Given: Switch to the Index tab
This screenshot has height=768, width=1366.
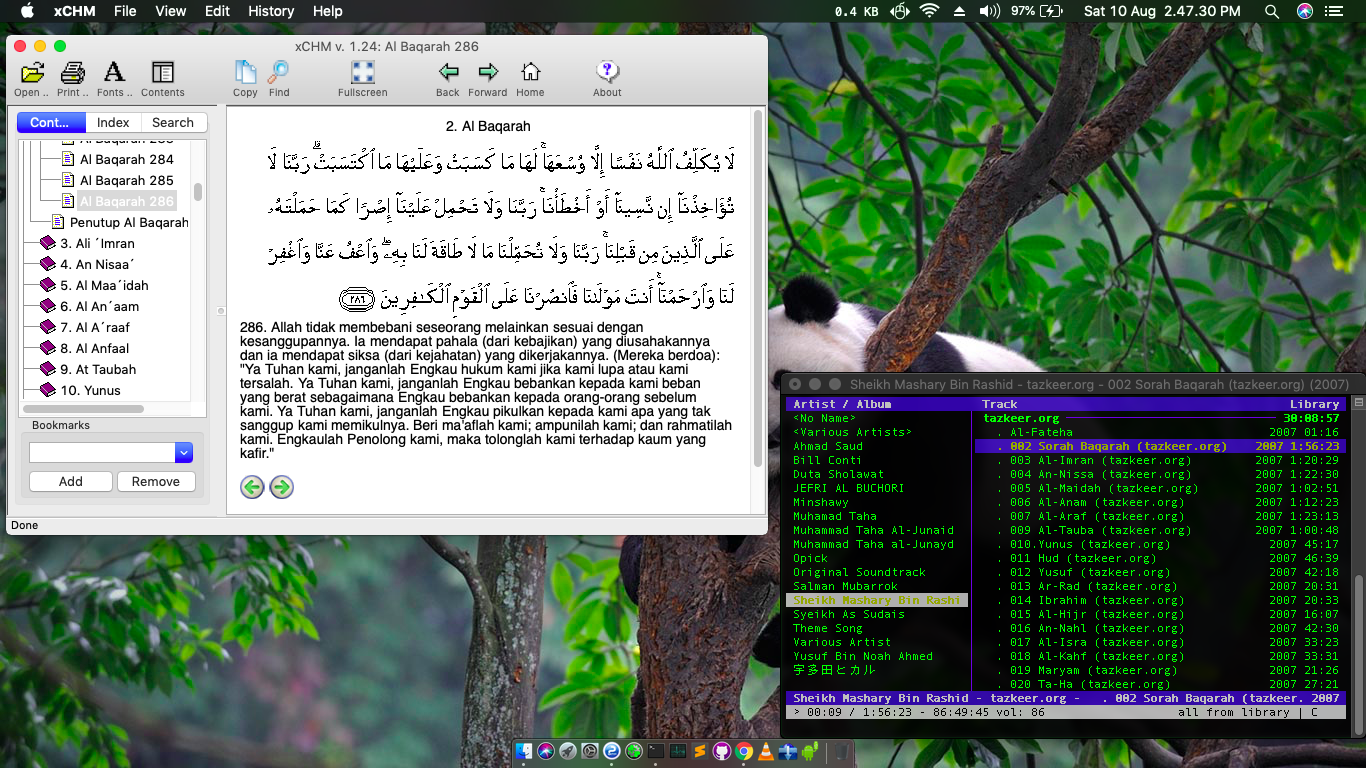Looking at the screenshot, I should 113,122.
